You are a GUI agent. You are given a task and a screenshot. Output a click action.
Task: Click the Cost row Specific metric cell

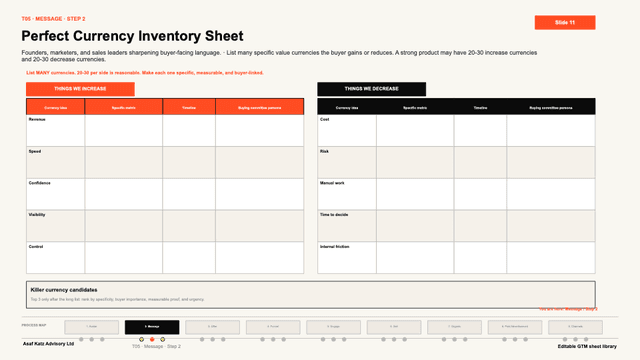(415, 131)
